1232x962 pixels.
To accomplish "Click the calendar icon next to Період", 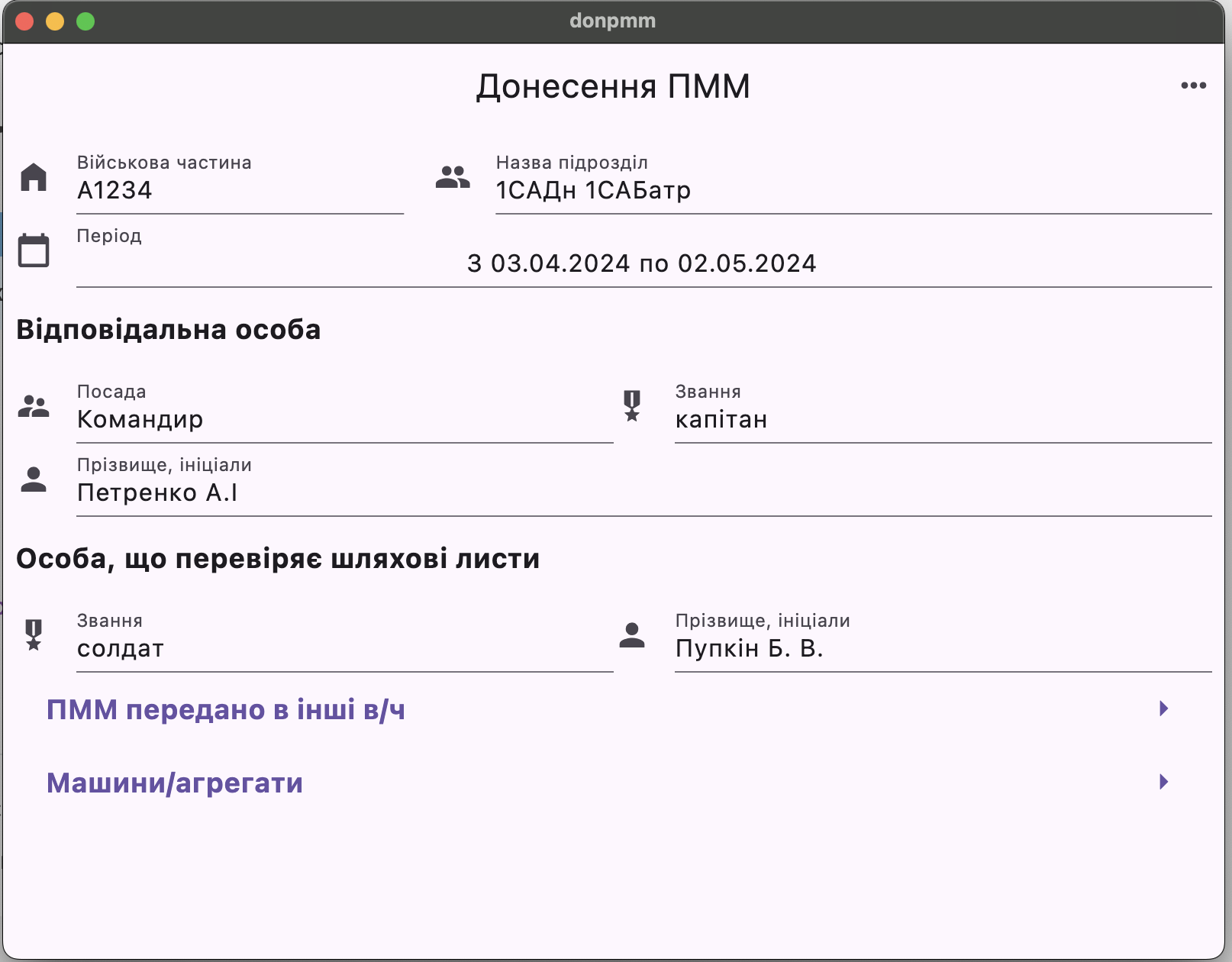I will click(x=34, y=250).
